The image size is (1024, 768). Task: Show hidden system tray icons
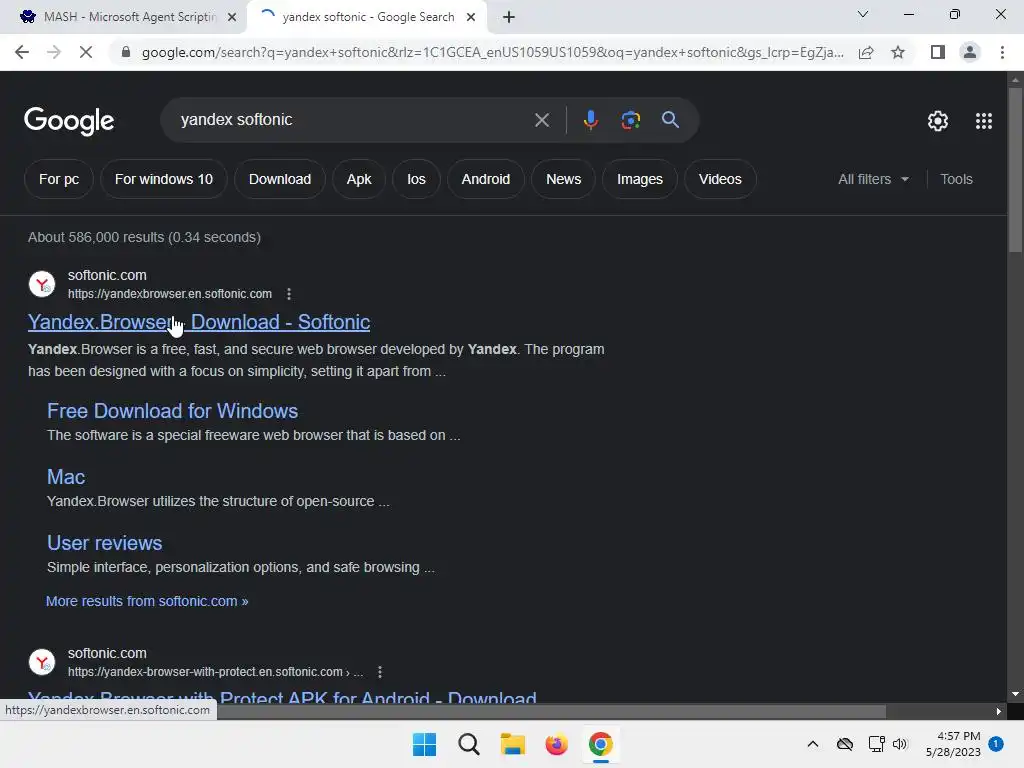pyautogui.click(x=812, y=744)
